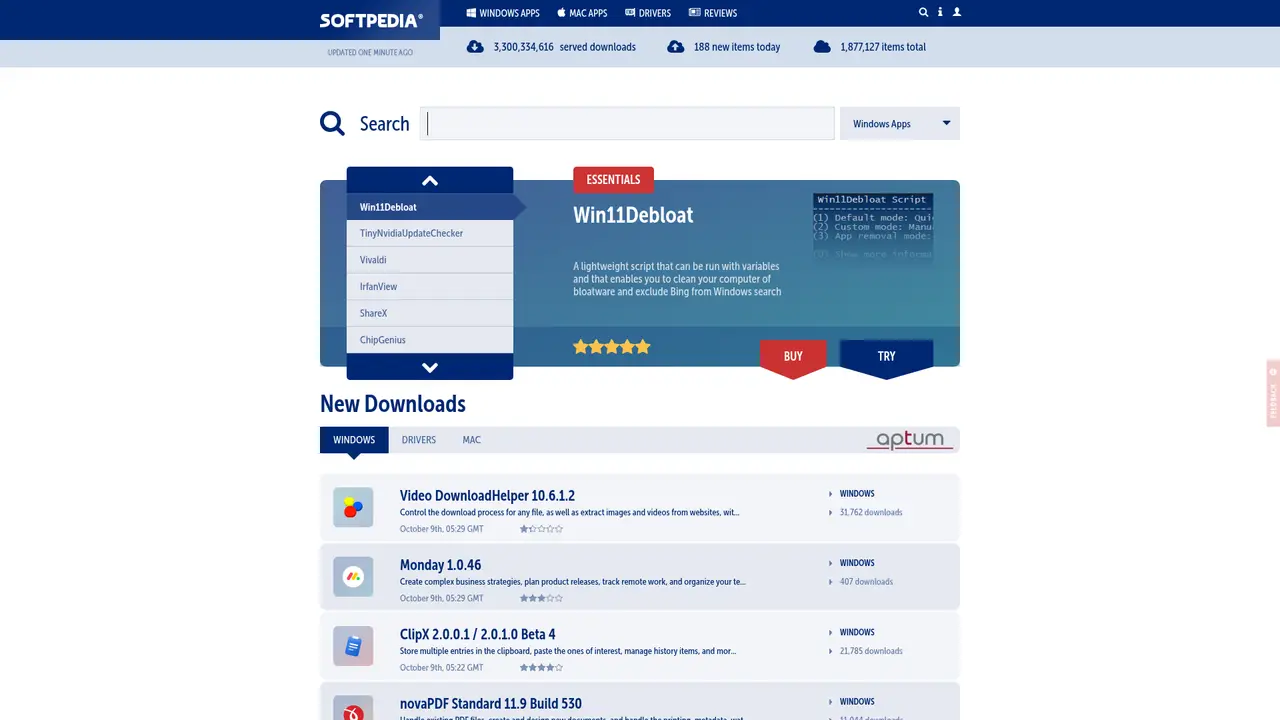Click the items total cloud icon
The image size is (1280, 720).
click(822, 47)
